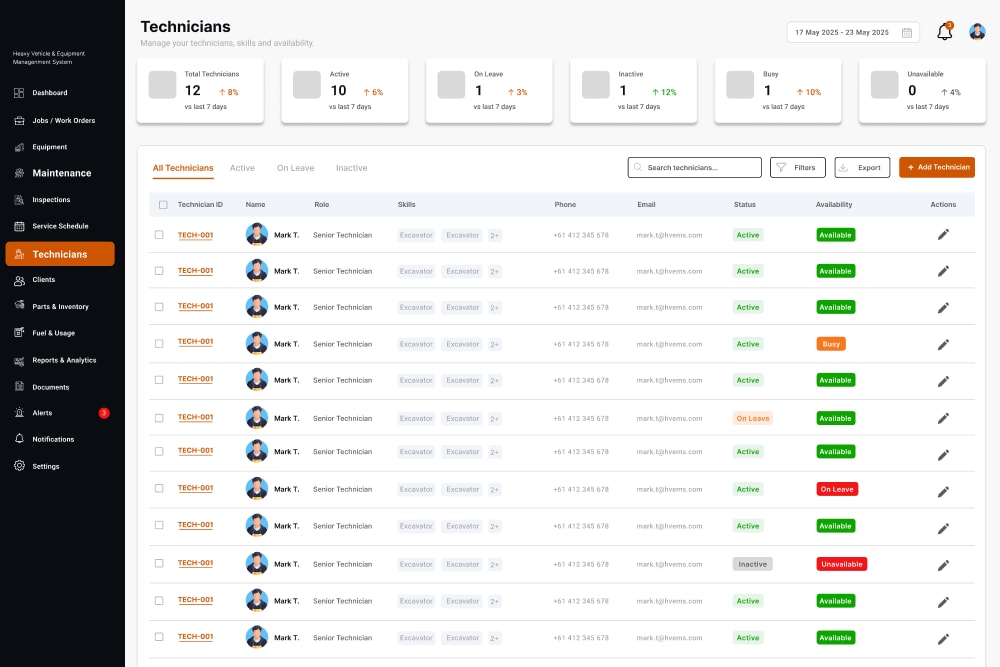Open the notification bell at top right
1000x667 pixels.
945,31
